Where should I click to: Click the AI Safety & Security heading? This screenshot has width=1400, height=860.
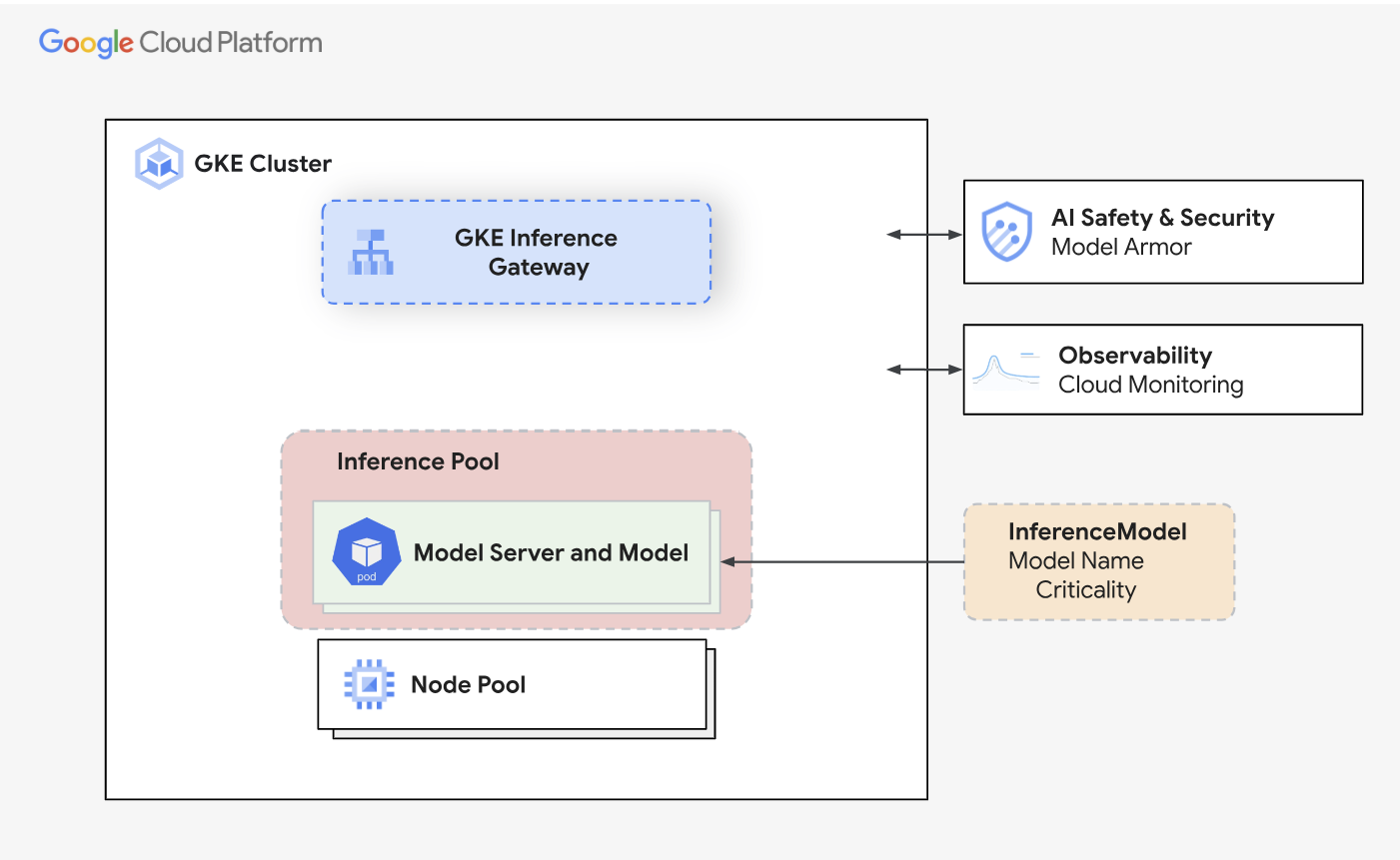pos(1162,218)
